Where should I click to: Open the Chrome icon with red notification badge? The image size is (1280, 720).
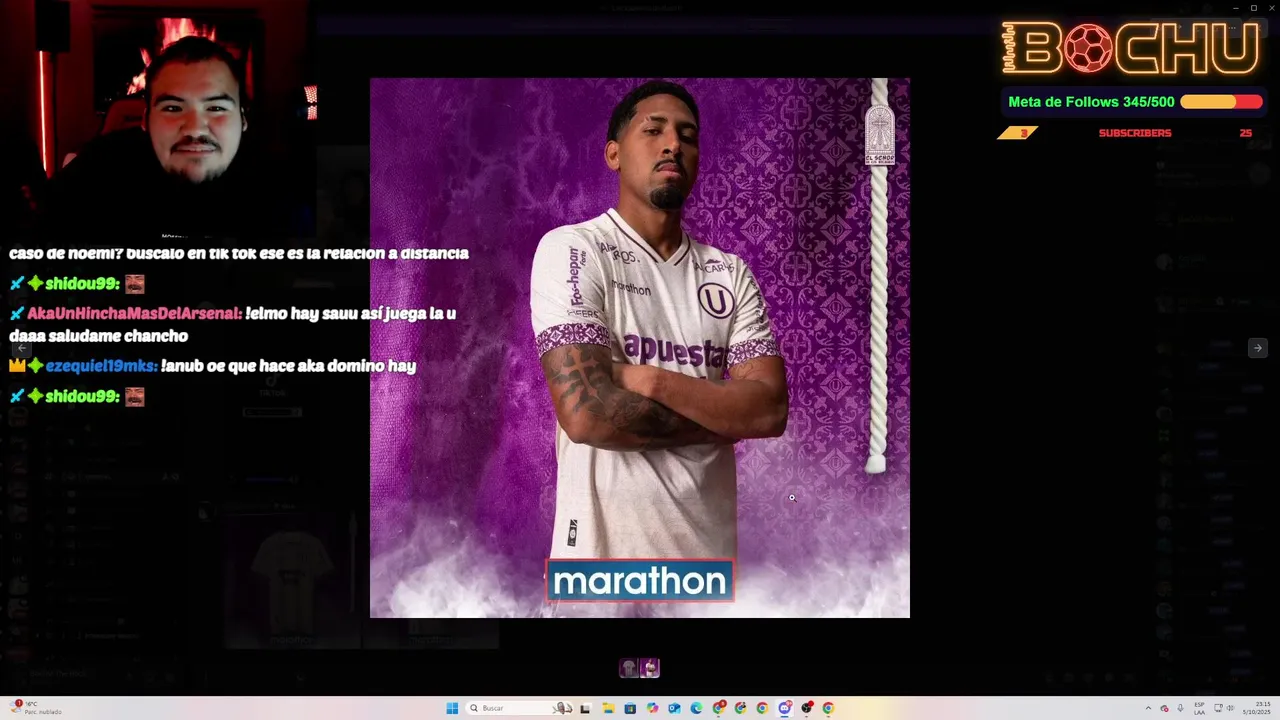tap(719, 708)
